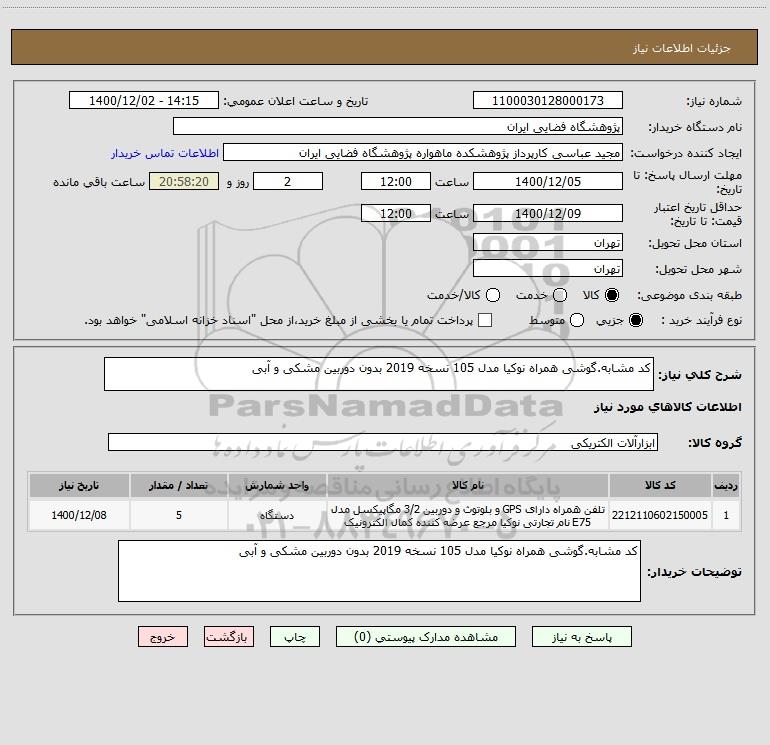The image size is (770, 745).
Task: Click the دستگاه unit cell
Action: point(277,515)
